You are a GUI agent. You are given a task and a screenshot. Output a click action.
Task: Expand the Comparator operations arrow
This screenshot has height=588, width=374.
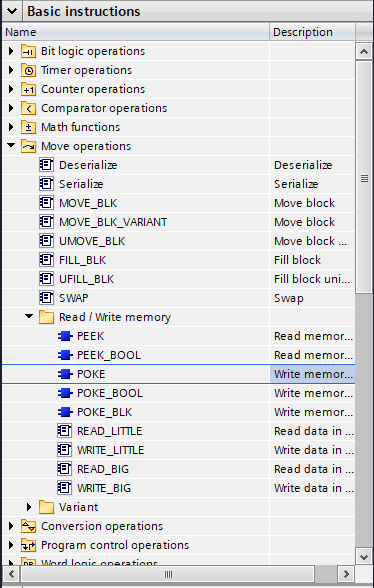tap(11, 108)
